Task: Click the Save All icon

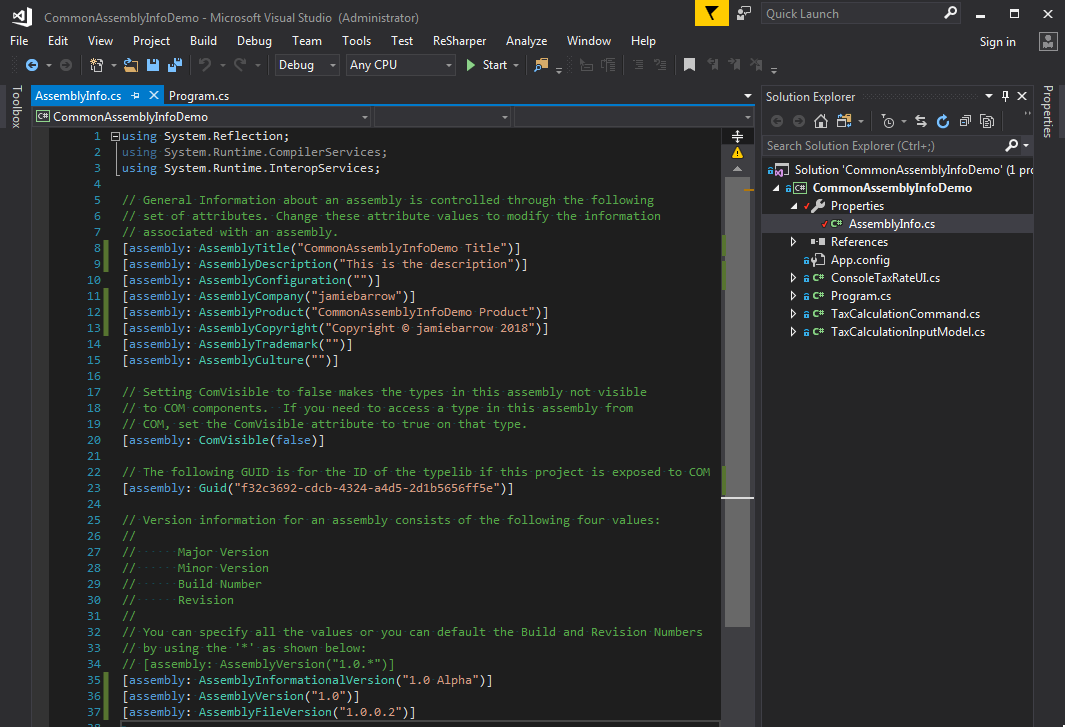Action: click(175, 65)
